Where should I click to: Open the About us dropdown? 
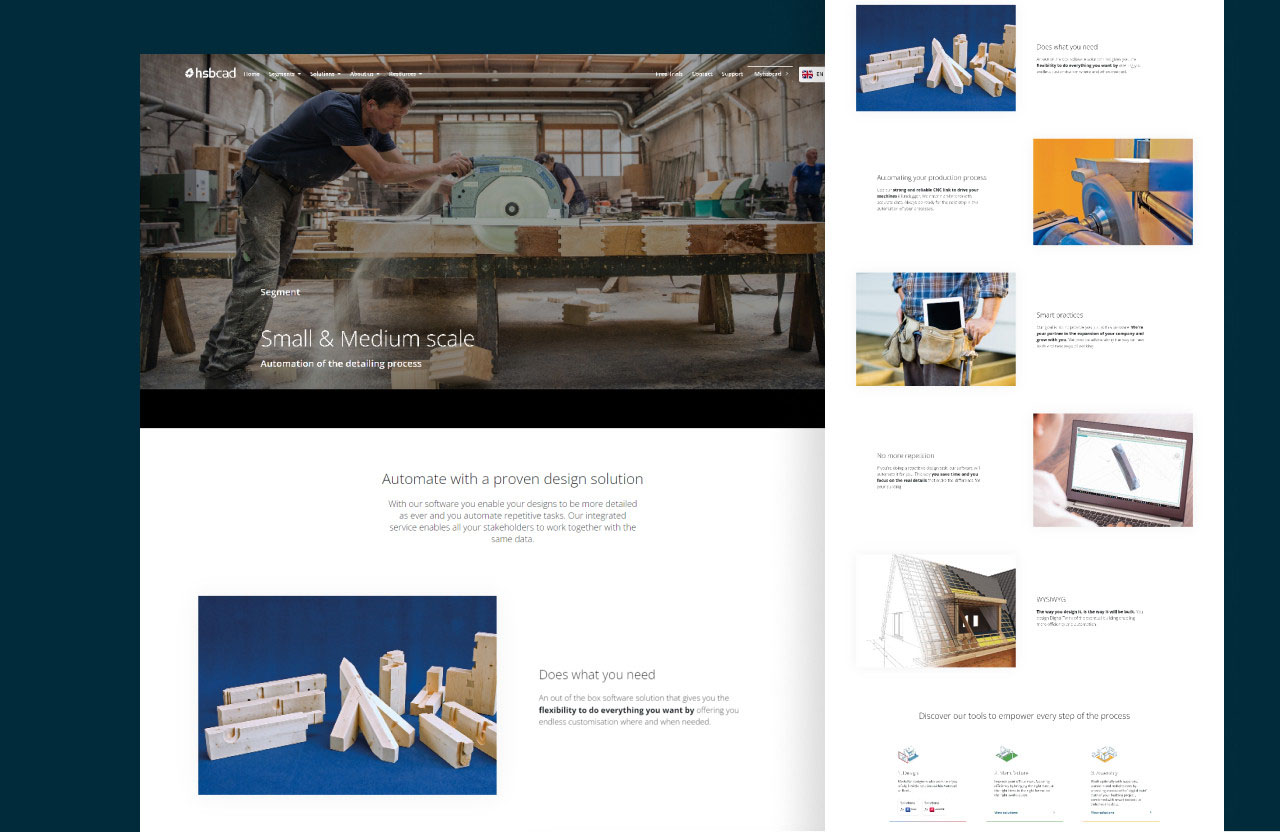point(364,74)
